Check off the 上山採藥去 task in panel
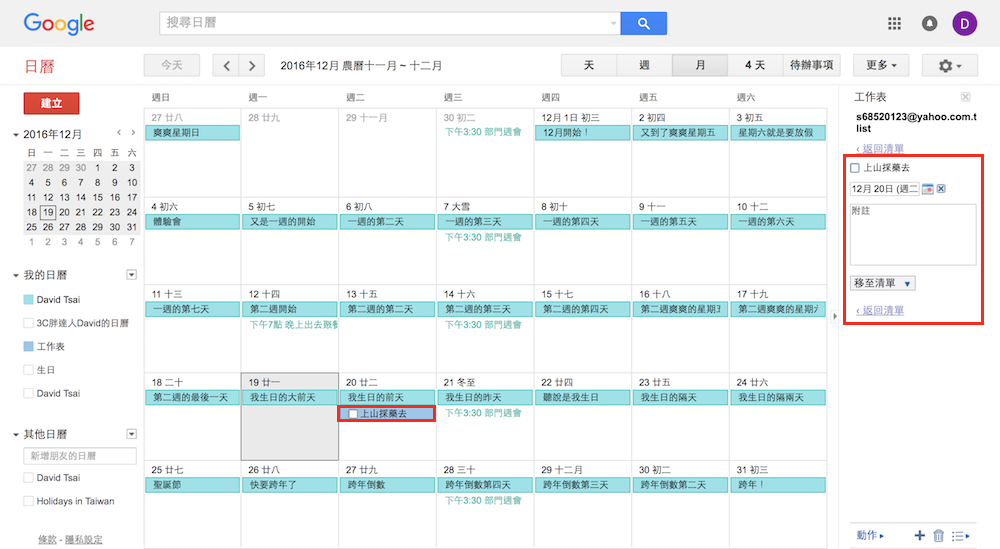1000x549 pixels. click(x=855, y=168)
